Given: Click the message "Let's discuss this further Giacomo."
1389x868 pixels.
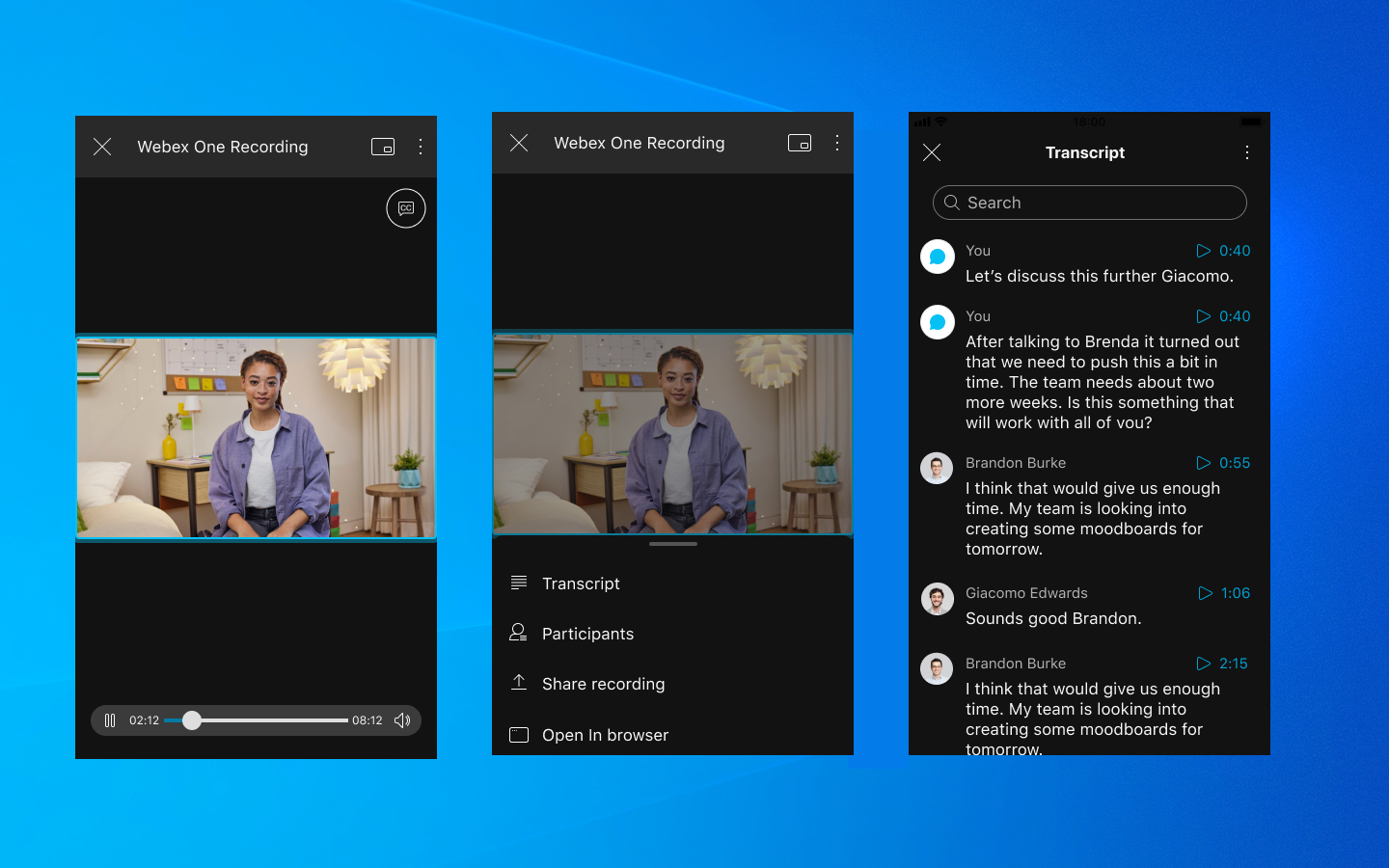Looking at the screenshot, I should (x=1100, y=276).
